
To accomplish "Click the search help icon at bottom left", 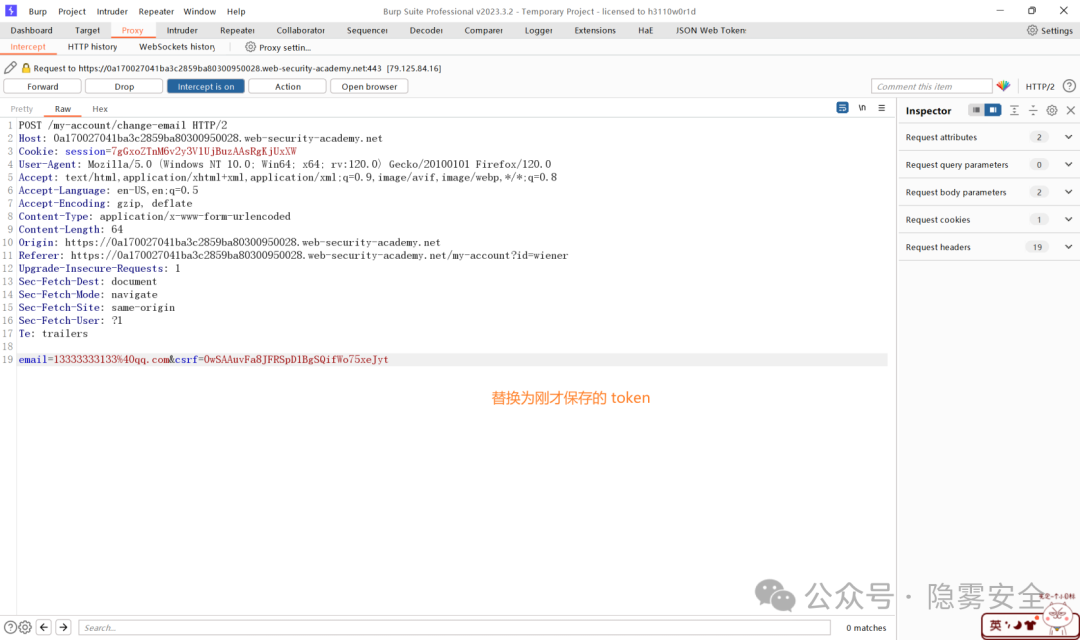I will [10, 627].
